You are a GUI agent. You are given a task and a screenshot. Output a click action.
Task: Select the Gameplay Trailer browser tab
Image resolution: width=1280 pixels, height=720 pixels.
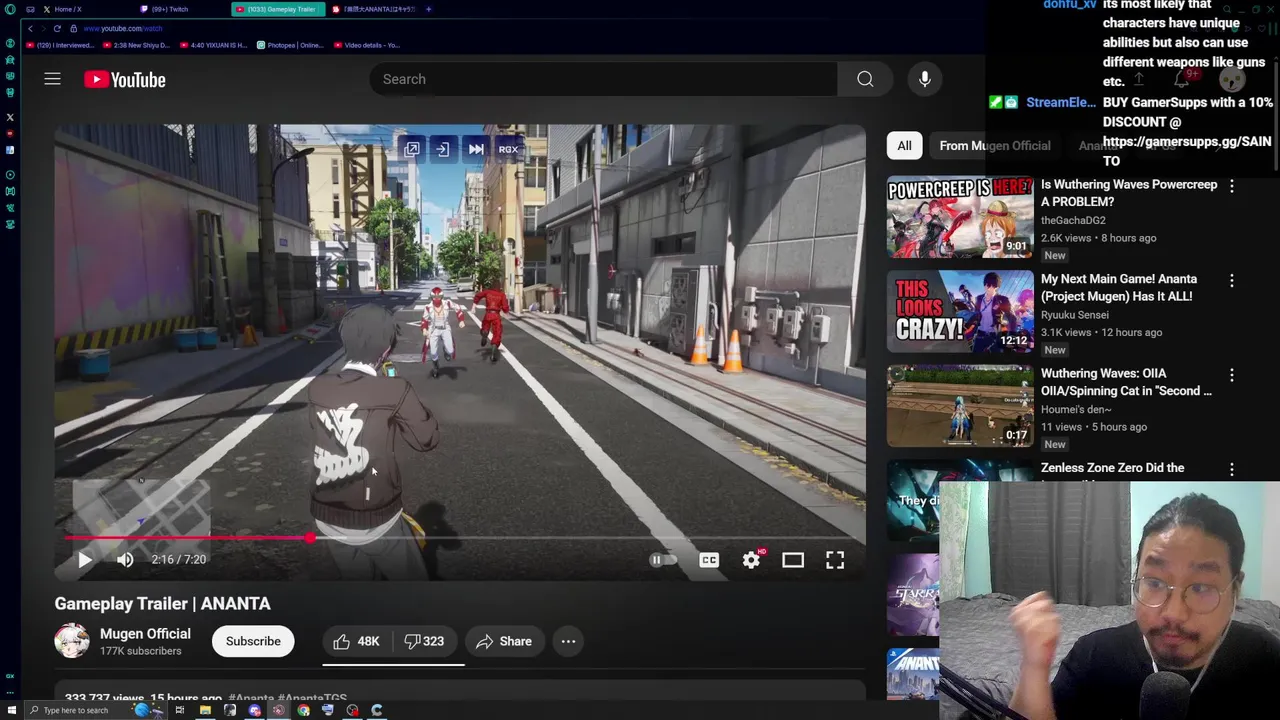point(278,9)
